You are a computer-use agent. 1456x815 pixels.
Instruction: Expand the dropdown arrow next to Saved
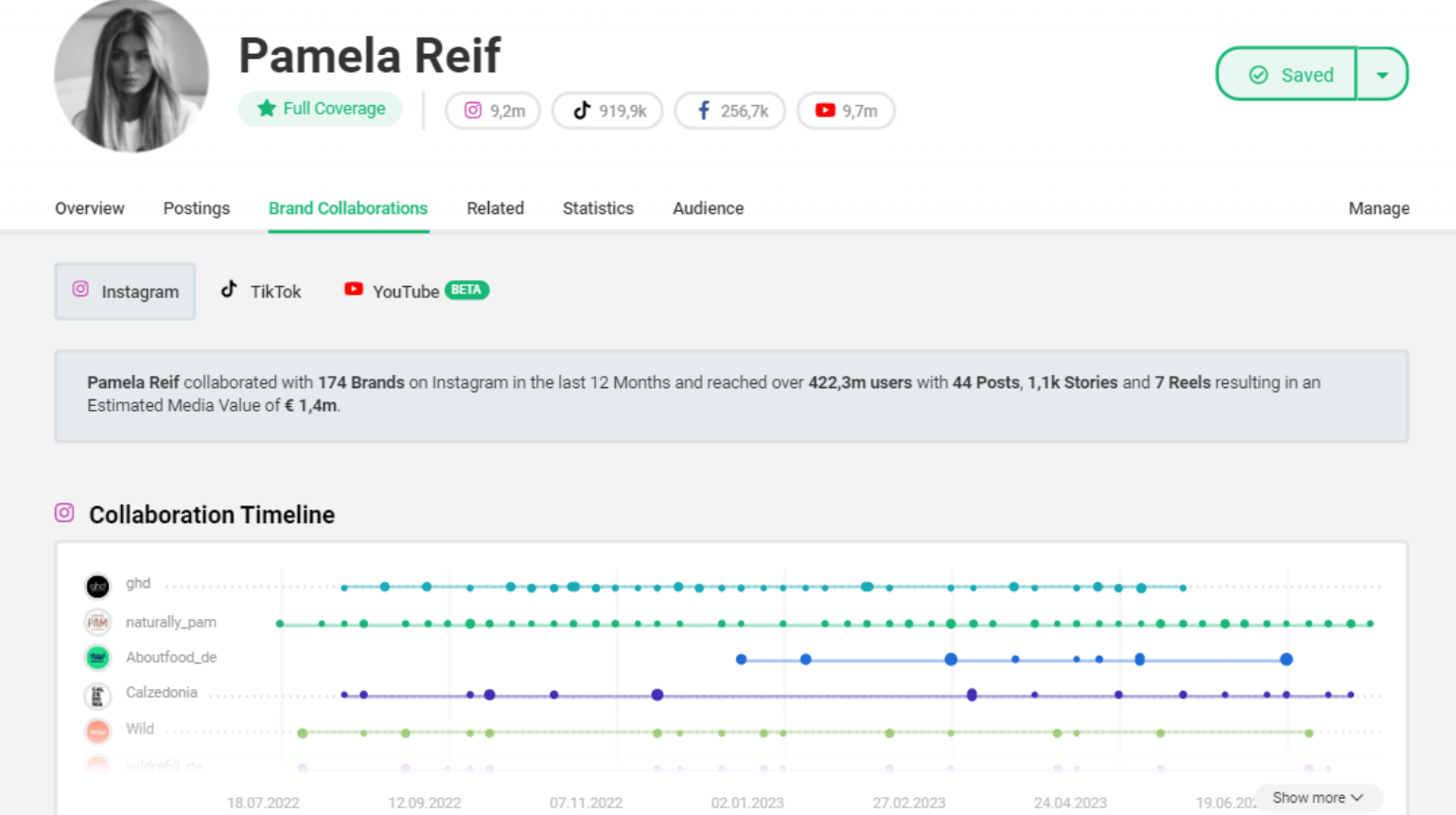click(1382, 75)
